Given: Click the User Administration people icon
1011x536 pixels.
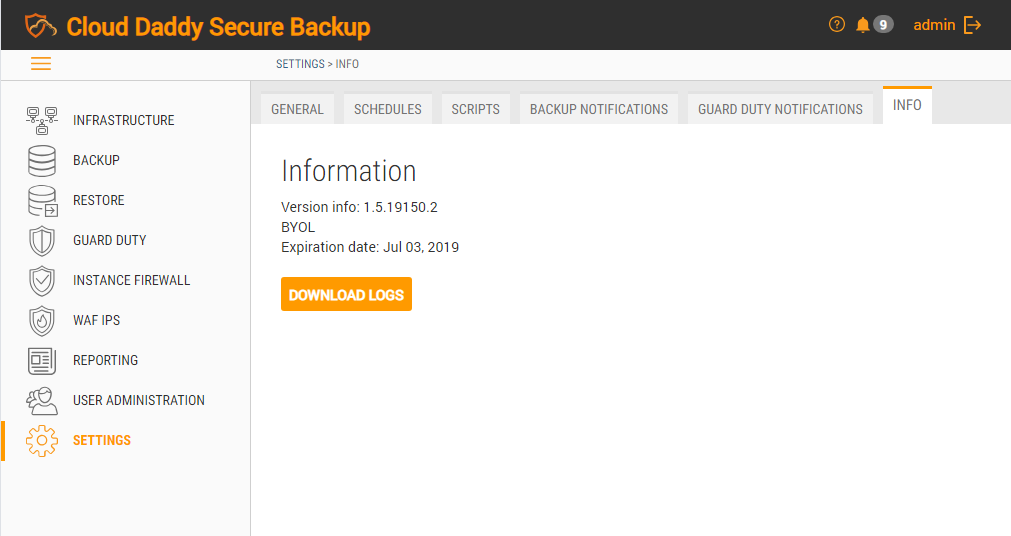Looking at the screenshot, I should click(42, 401).
